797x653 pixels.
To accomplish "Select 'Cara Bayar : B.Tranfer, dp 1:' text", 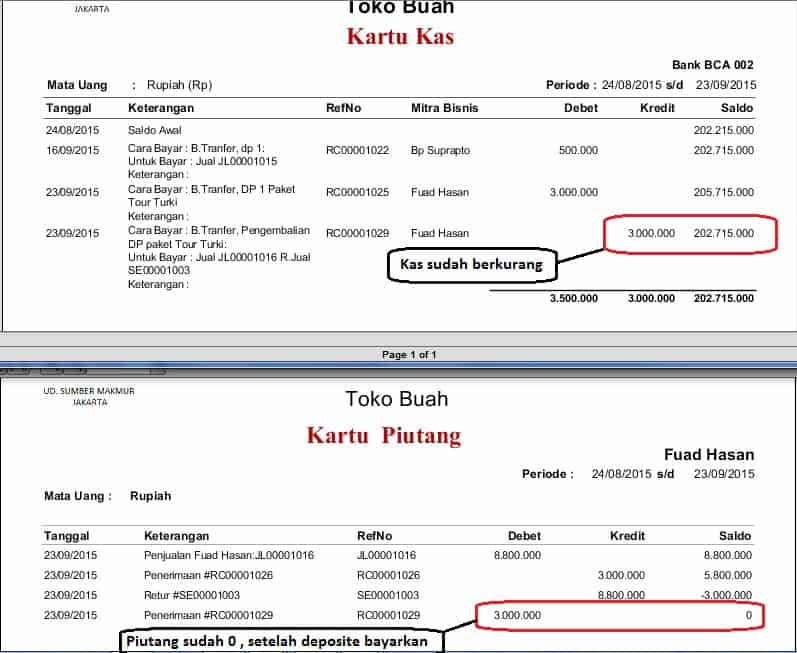I will (196, 148).
